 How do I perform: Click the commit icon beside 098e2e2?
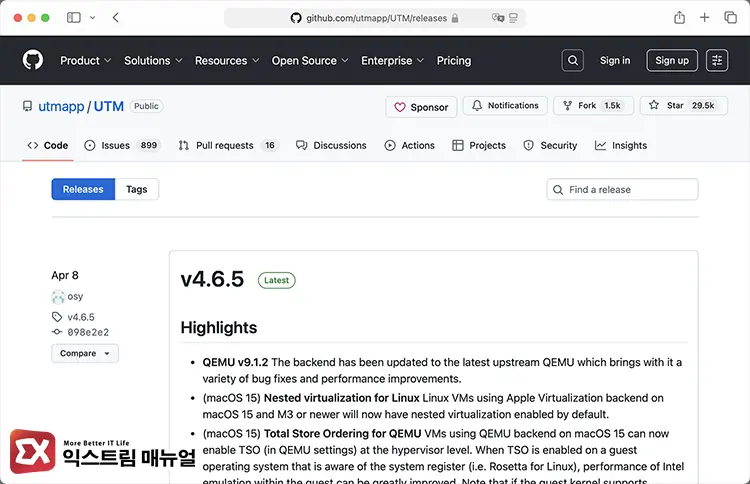tap(57, 332)
